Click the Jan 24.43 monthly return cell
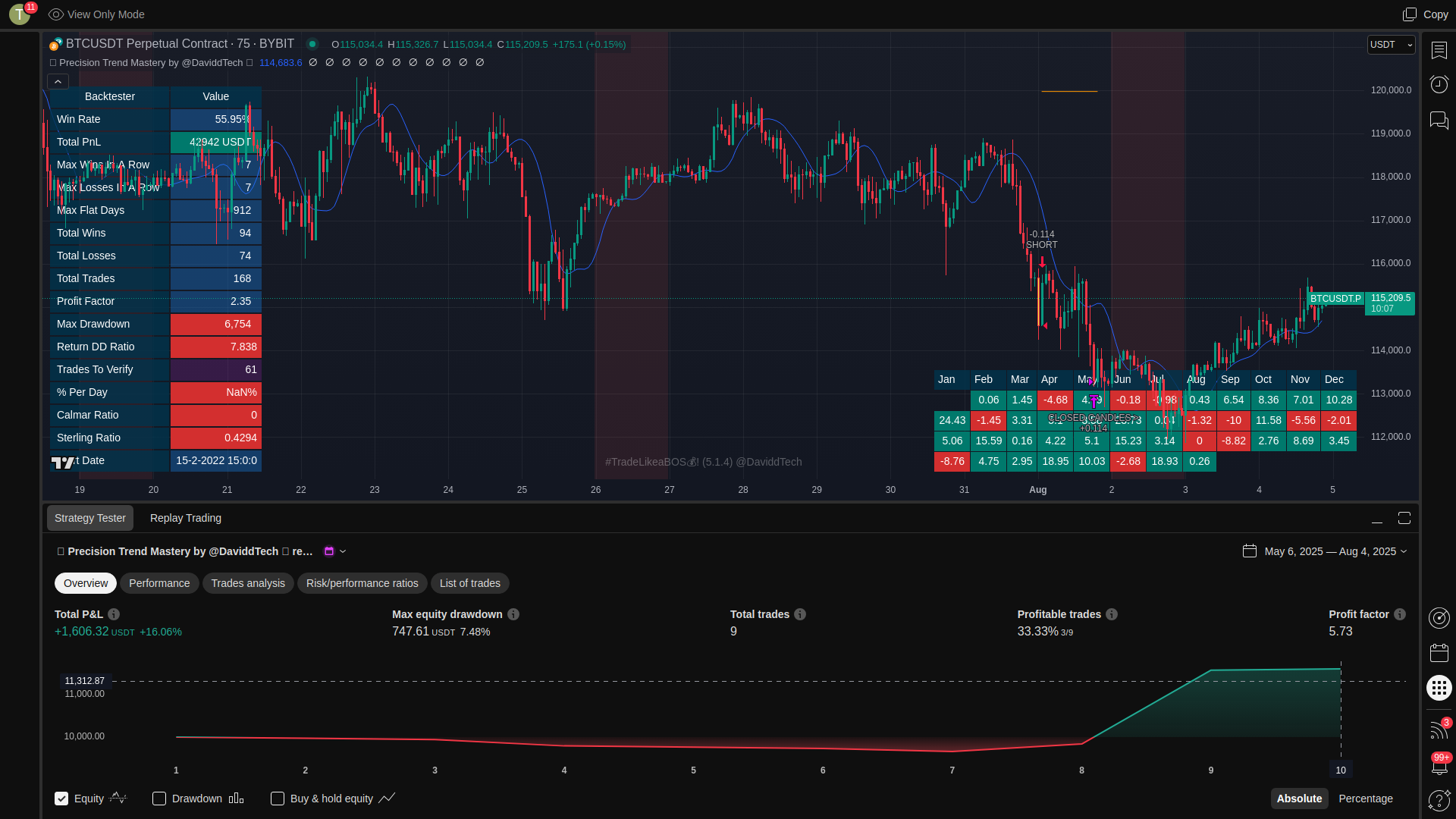1456x819 pixels. click(x=952, y=420)
